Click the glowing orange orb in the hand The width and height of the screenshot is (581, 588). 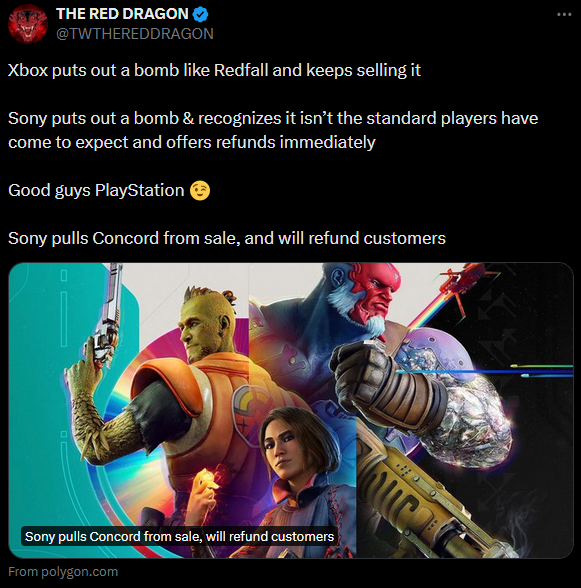pyautogui.click(x=208, y=479)
